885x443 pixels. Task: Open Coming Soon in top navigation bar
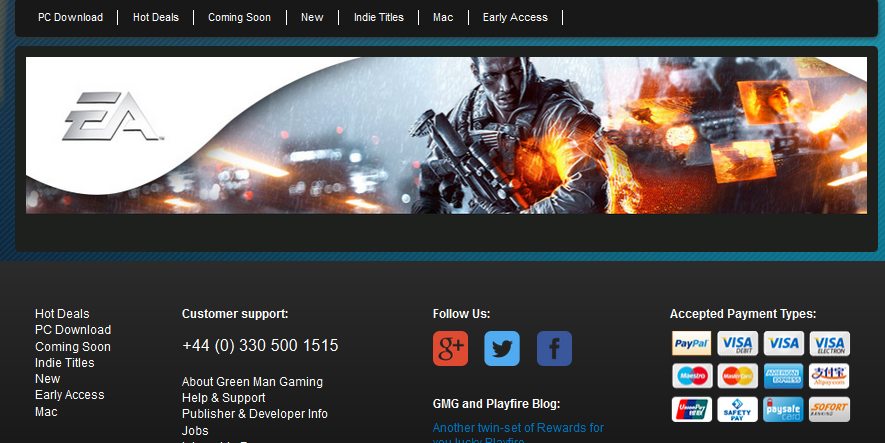239,17
